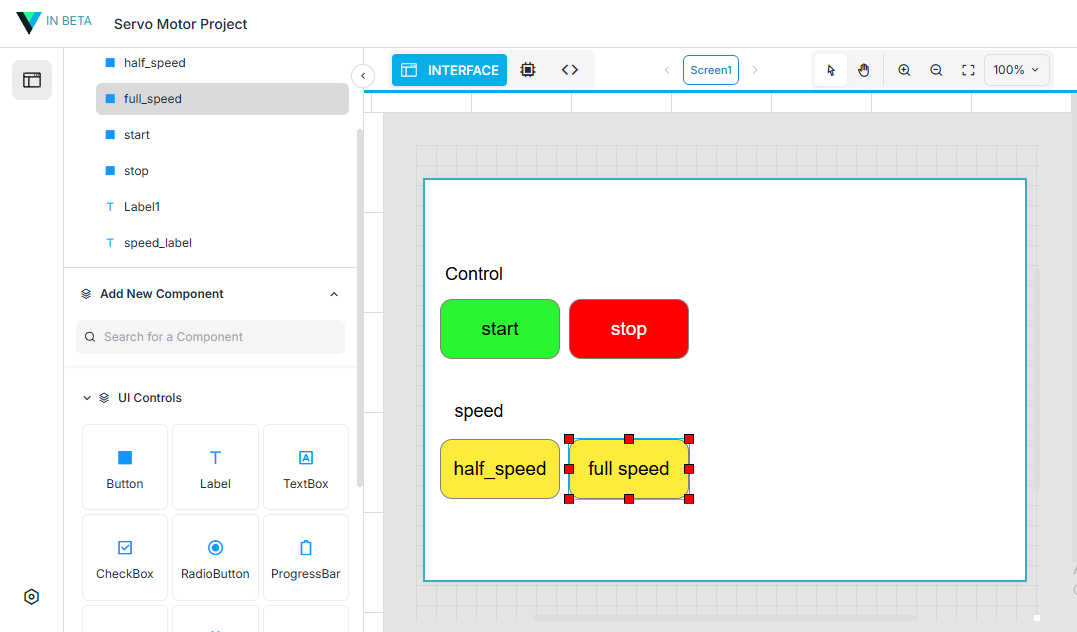Collapse the UI Controls group

(87, 398)
